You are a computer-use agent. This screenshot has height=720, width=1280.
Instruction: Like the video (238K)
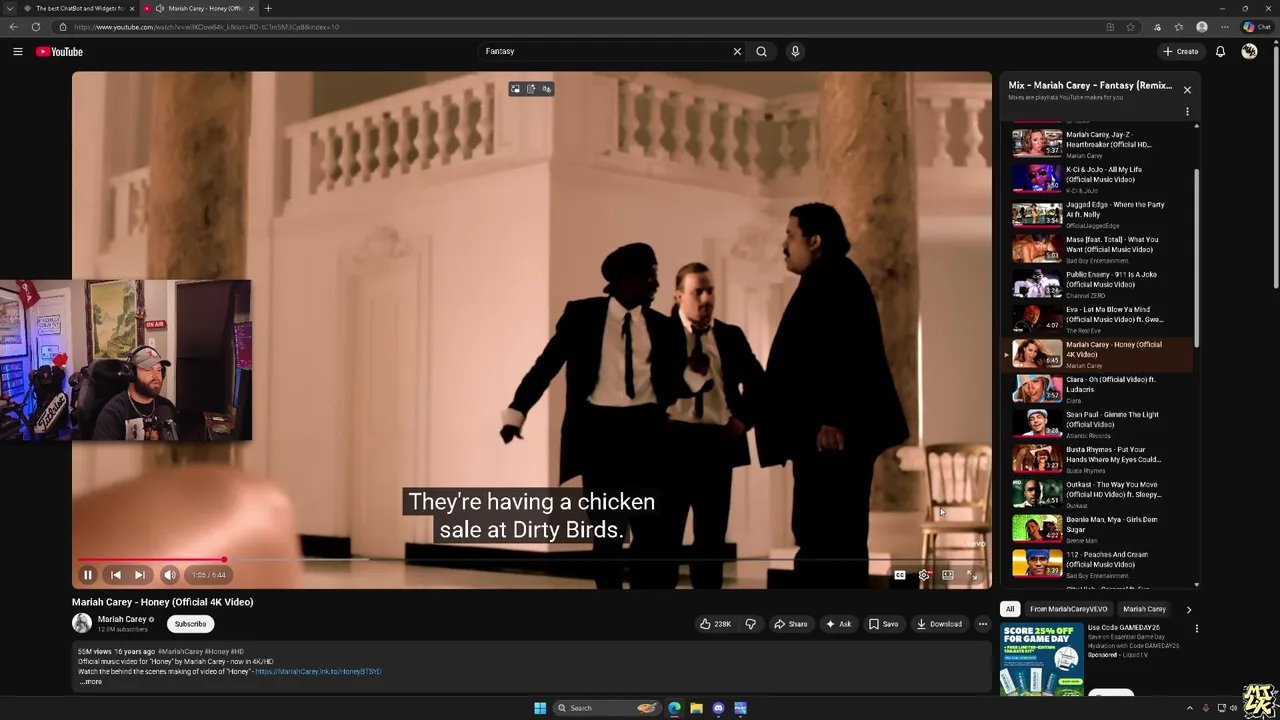[715, 624]
